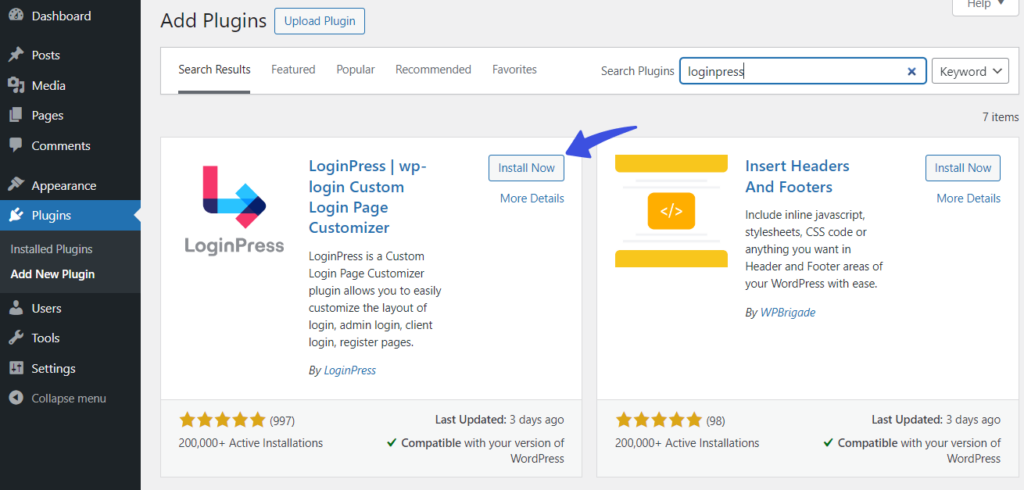The height and width of the screenshot is (490, 1024).
Task: Click the '7 items' count text
Action: (1000, 117)
